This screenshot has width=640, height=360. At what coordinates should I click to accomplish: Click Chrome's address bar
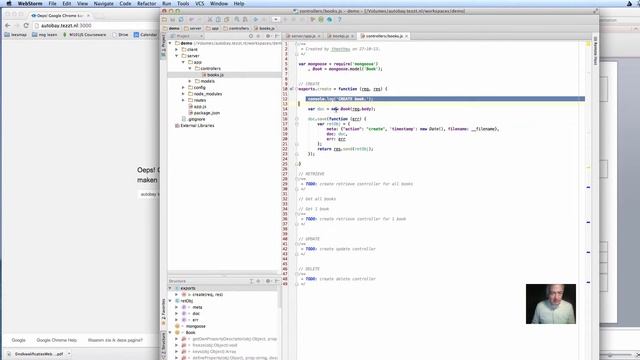click(x=96, y=25)
